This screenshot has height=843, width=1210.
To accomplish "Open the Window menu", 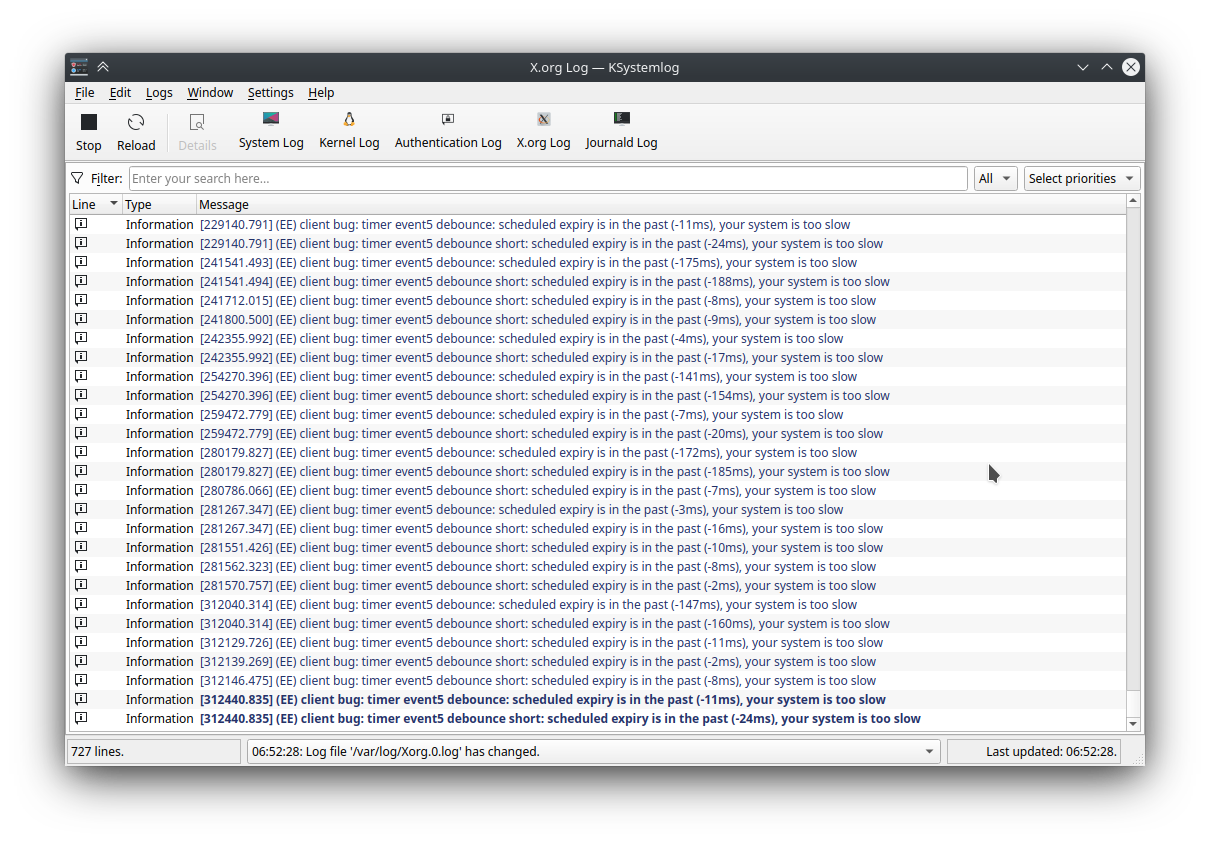I will (210, 92).
